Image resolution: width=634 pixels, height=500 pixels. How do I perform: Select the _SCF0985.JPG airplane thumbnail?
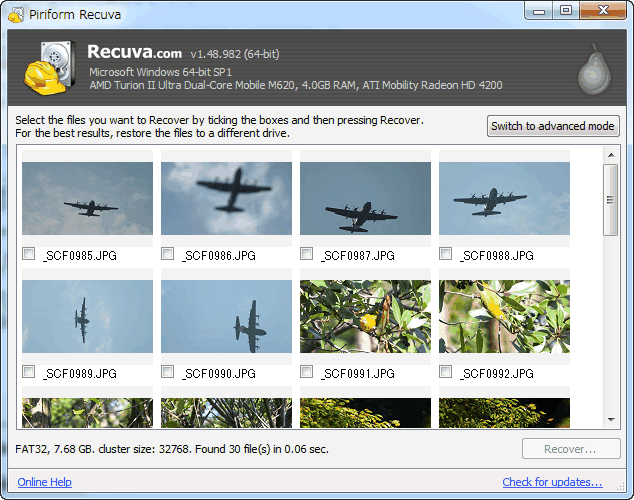(87, 198)
